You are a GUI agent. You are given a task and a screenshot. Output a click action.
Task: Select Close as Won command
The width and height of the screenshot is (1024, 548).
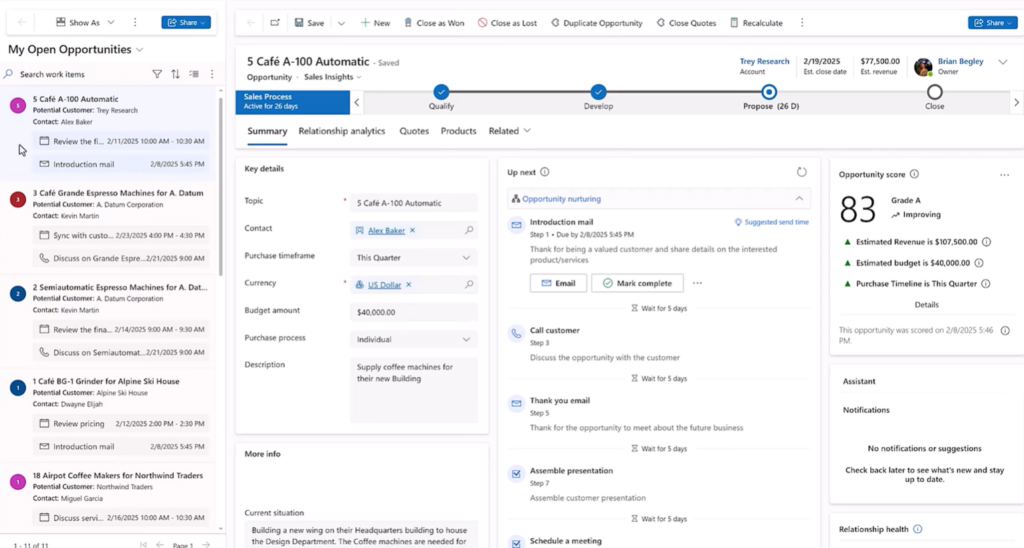434,23
